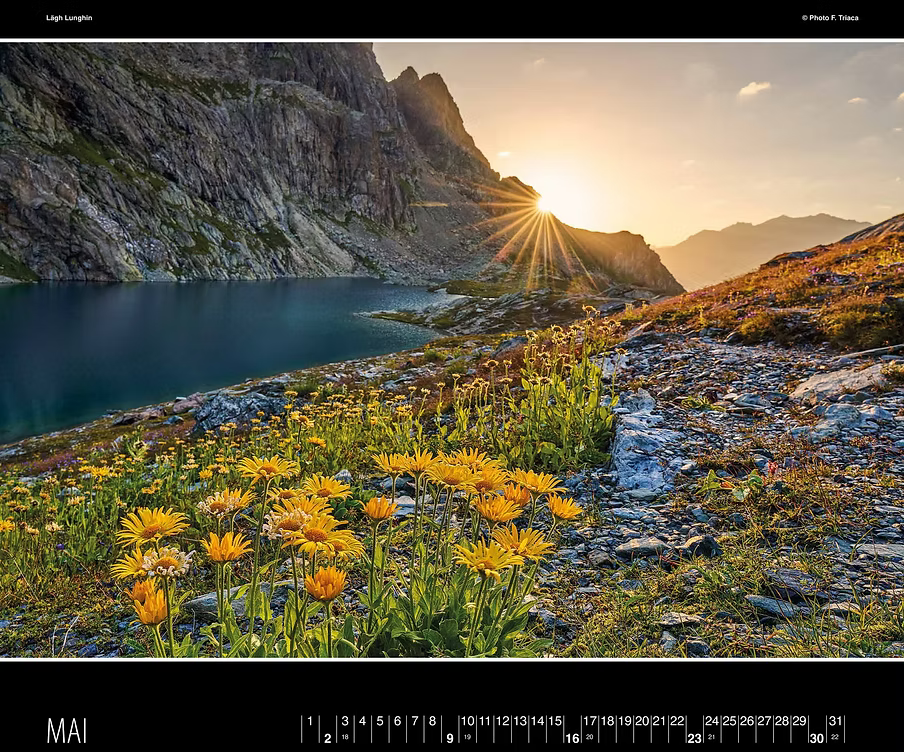Screen dimensions: 904x752
Task: Select bold Sunday 16 in the calendar
Action: click(x=572, y=738)
